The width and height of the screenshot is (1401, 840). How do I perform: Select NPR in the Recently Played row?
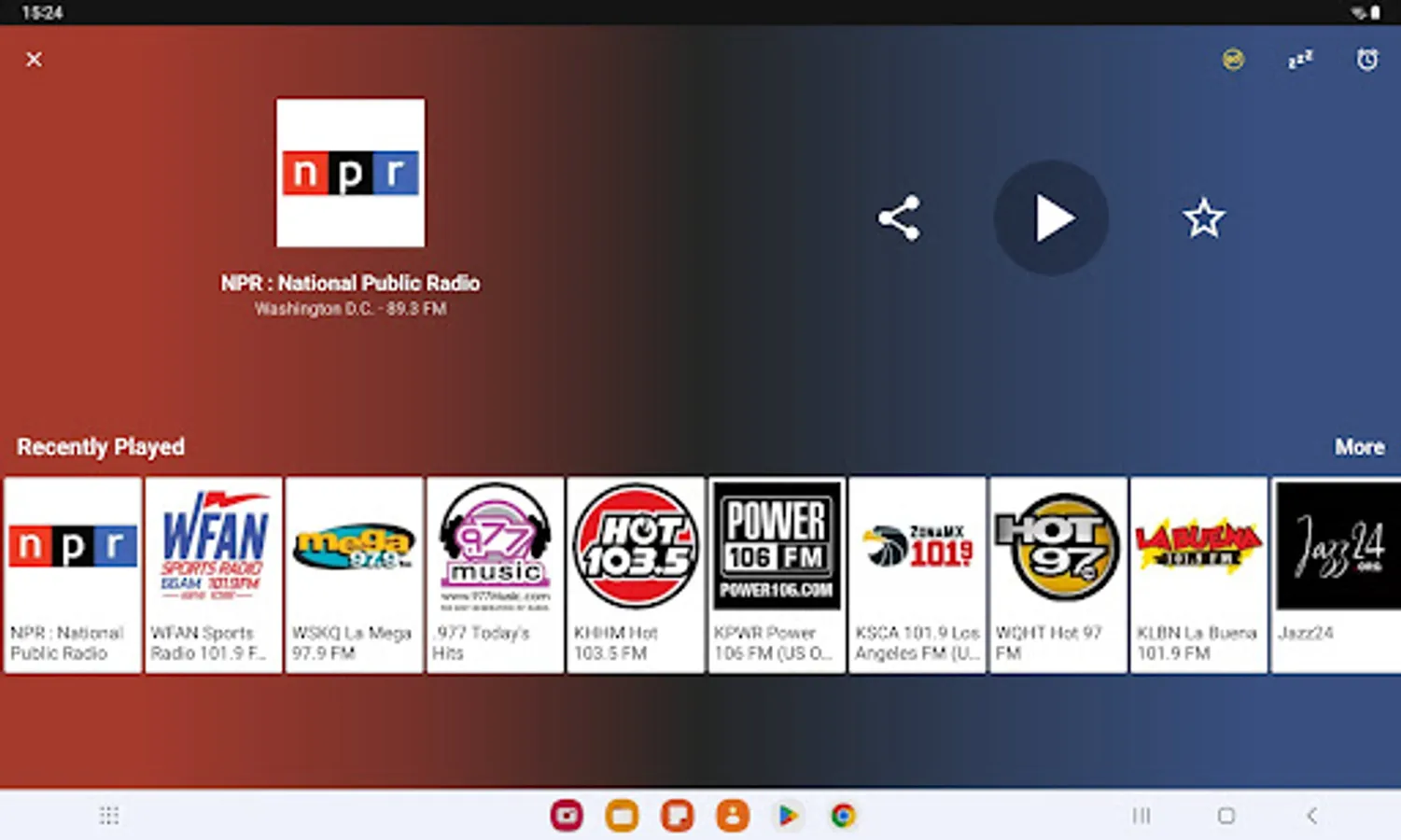pyautogui.click(x=73, y=575)
